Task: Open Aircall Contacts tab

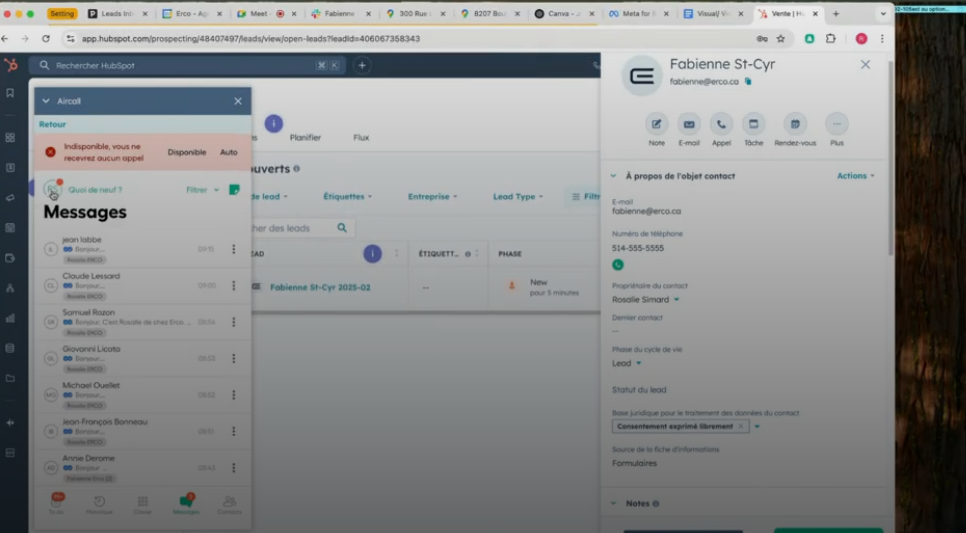Action: [229, 505]
